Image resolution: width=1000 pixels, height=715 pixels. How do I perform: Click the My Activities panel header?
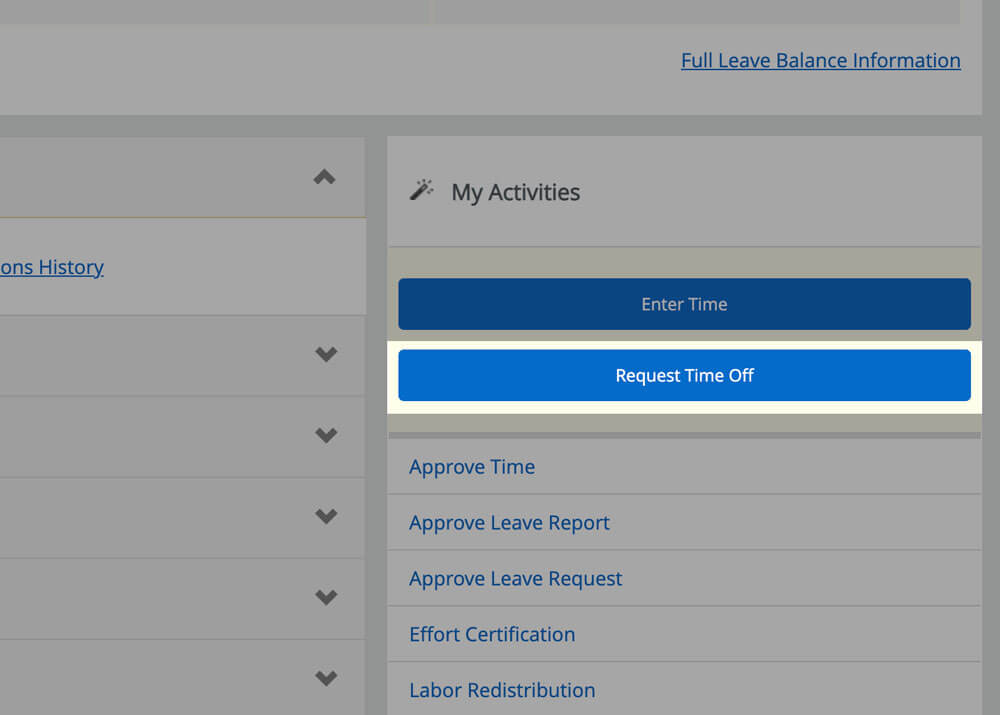coord(684,190)
